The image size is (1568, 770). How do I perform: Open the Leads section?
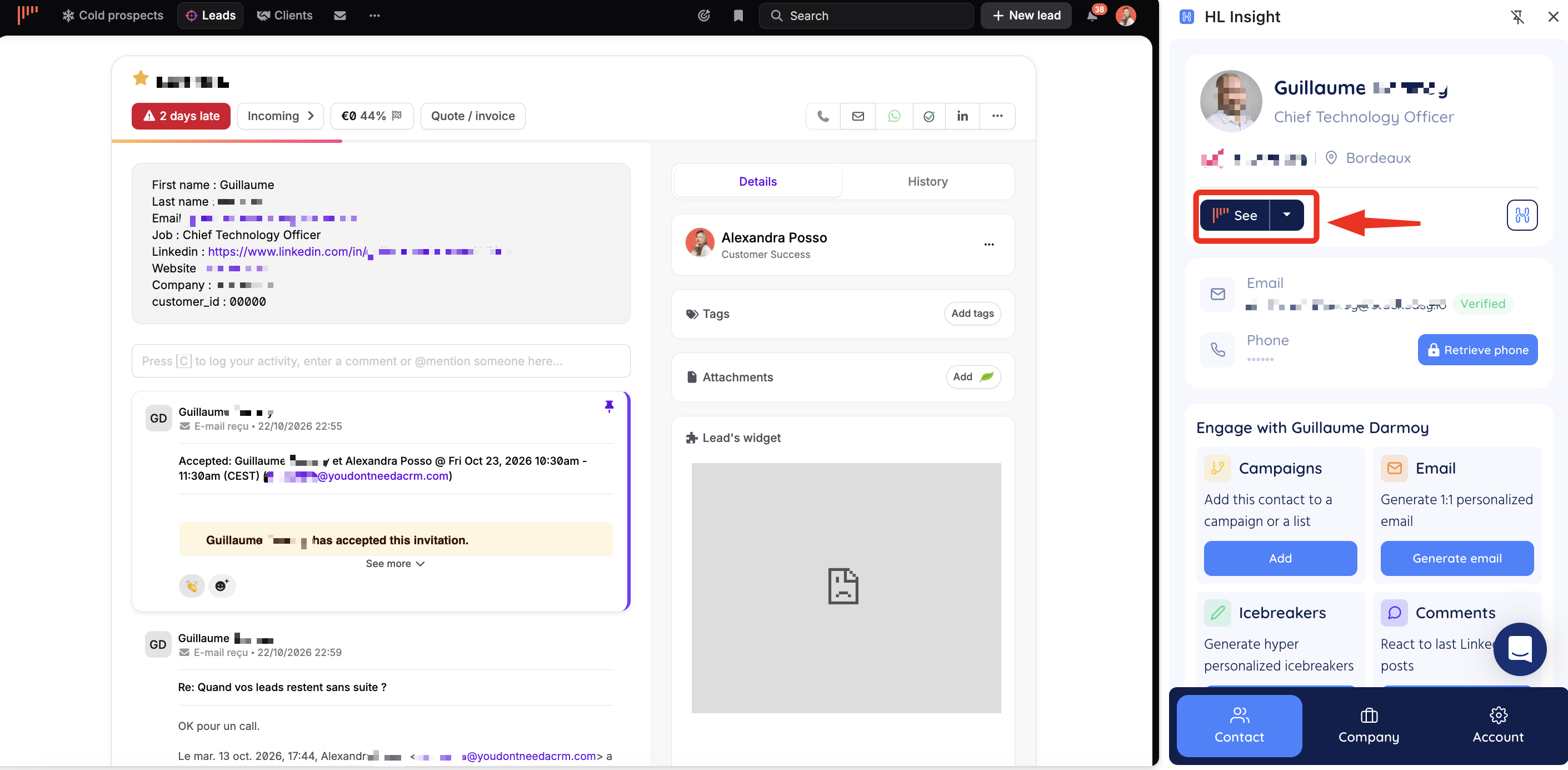click(211, 15)
